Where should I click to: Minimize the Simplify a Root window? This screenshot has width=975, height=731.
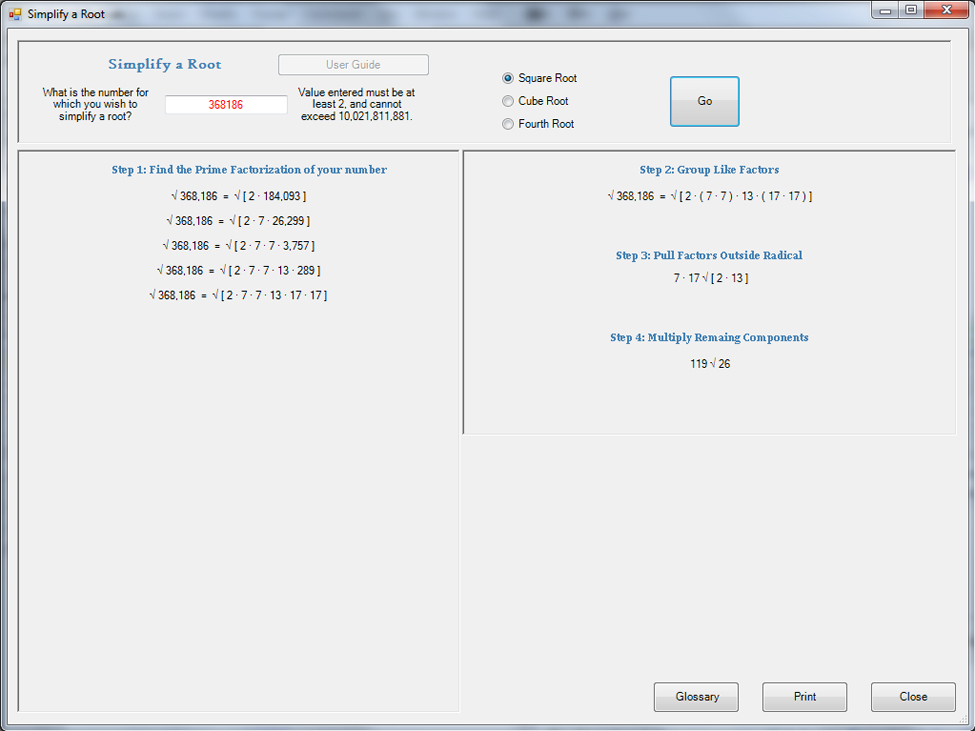point(886,10)
